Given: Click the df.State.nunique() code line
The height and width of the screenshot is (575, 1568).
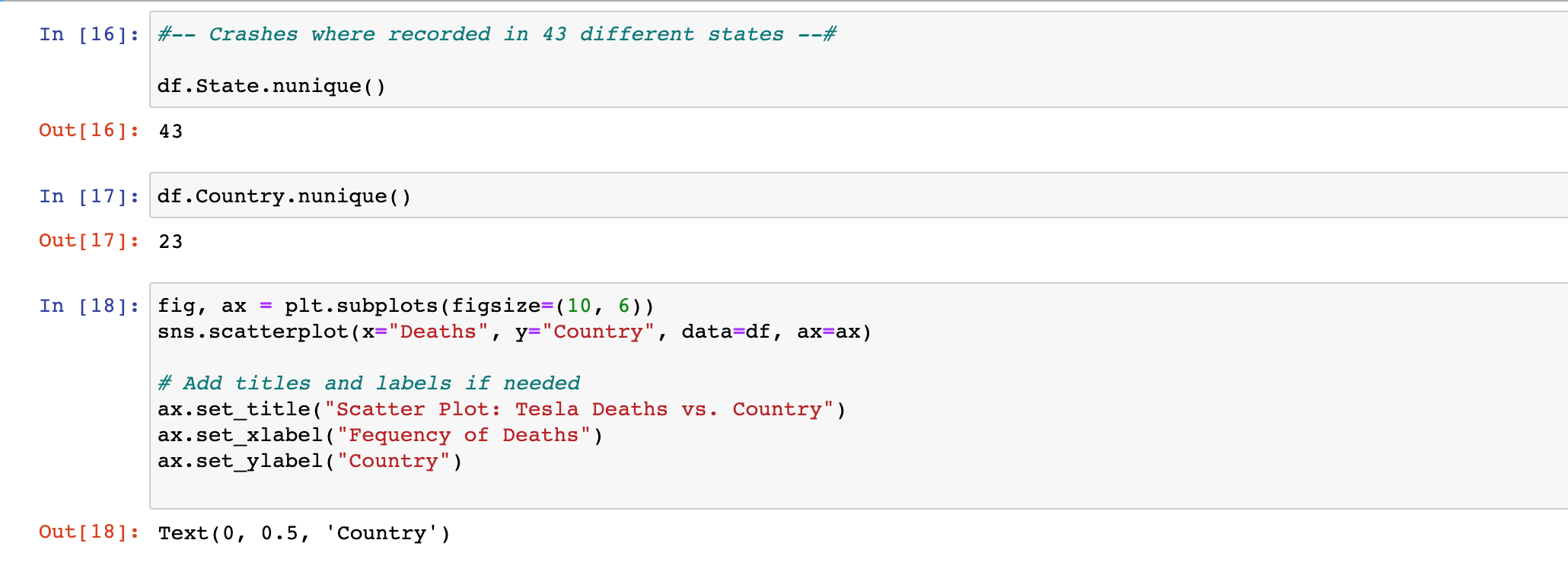Looking at the screenshot, I should pos(271,86).
